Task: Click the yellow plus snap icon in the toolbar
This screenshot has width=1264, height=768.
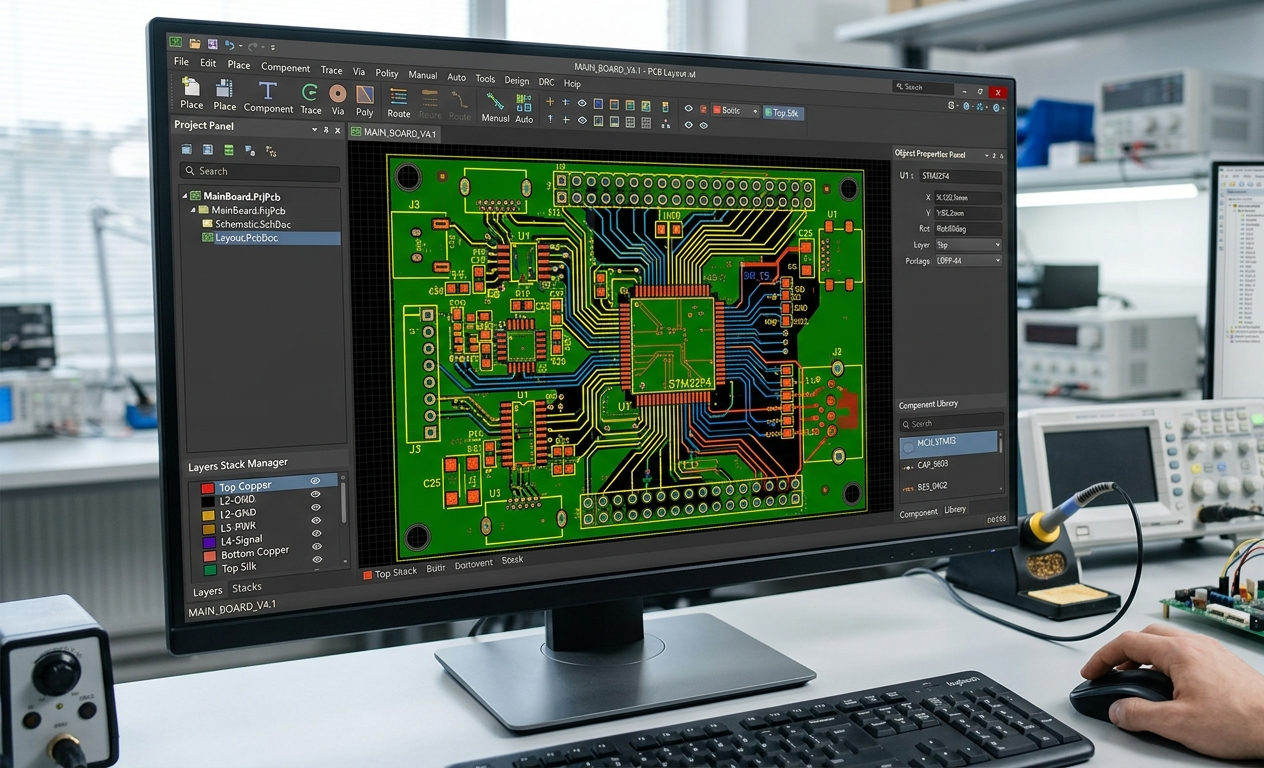Action: [550, 102]
